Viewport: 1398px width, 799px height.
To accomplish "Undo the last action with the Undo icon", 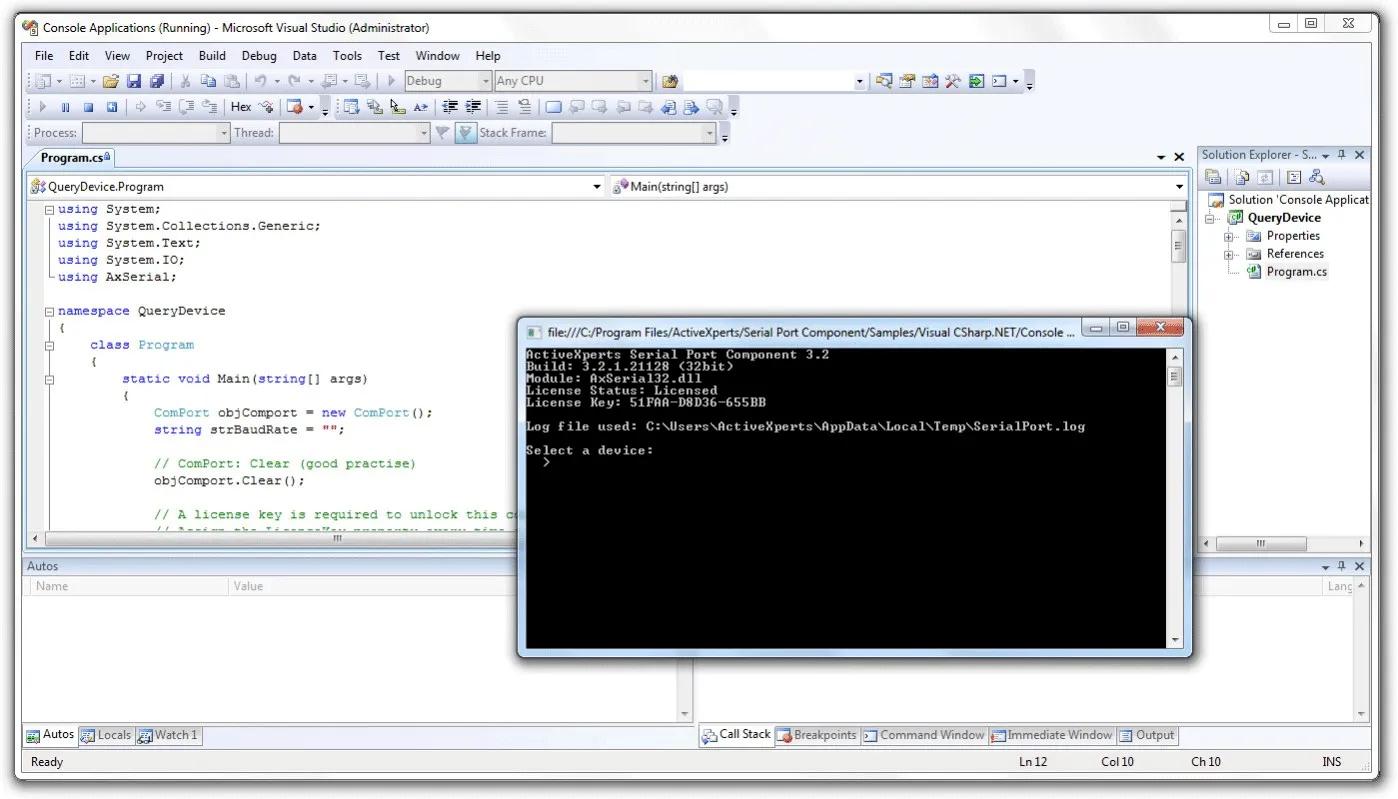I will [x=260, y=81].
